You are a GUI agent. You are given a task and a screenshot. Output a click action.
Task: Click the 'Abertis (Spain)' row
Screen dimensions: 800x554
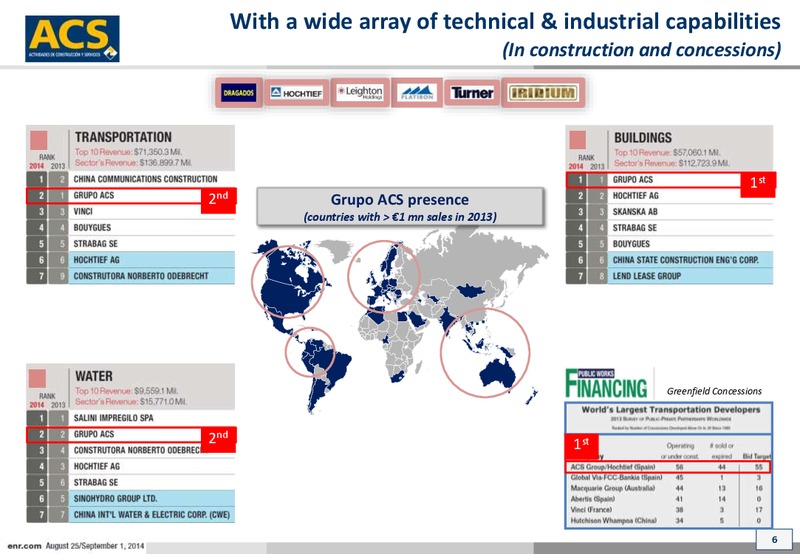(x=668, y=499)
